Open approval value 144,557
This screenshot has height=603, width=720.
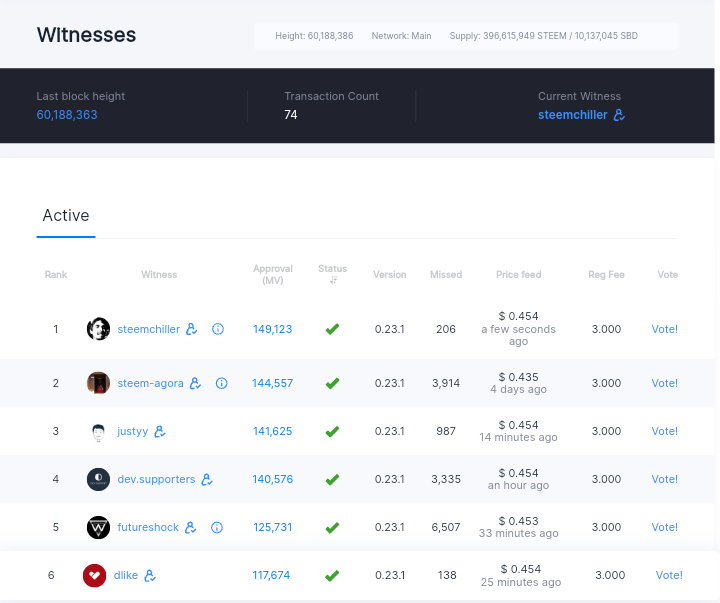pos(272,383)
